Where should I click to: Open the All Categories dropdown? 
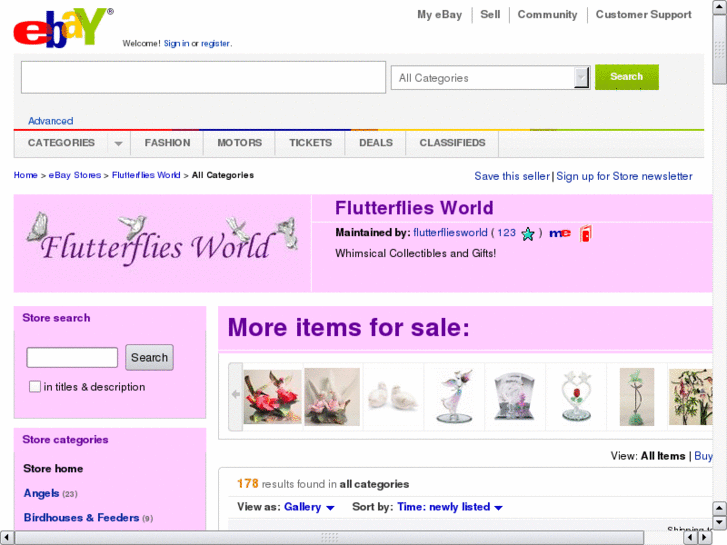pos(490,77)
